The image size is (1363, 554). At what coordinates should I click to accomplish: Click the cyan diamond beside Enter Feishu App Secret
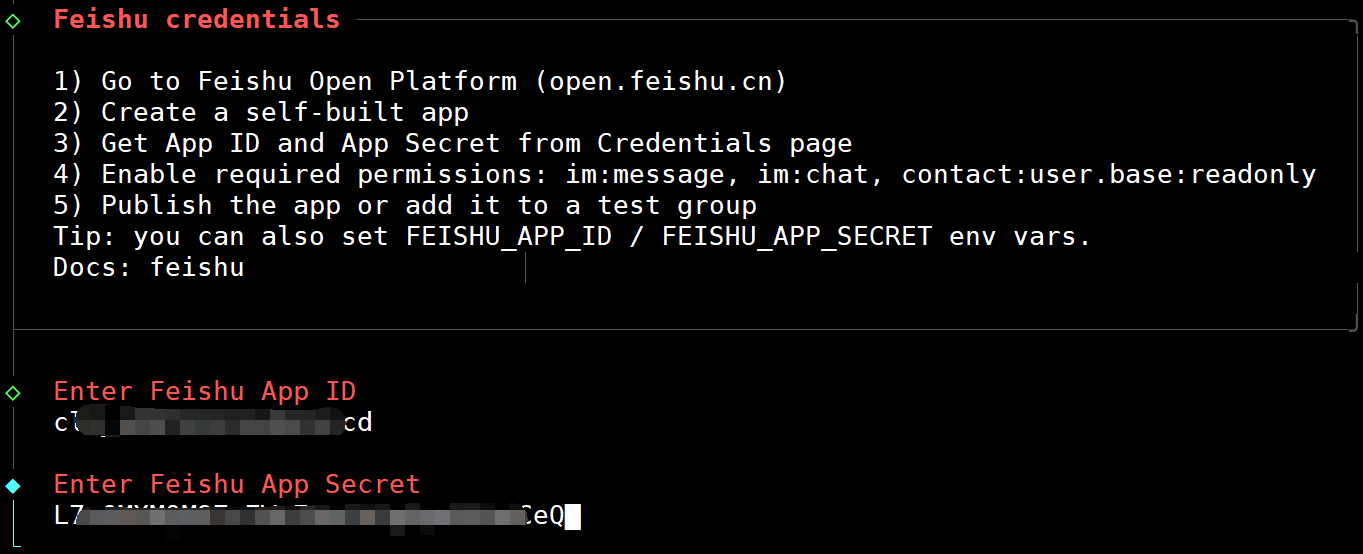tap(13, 486)
